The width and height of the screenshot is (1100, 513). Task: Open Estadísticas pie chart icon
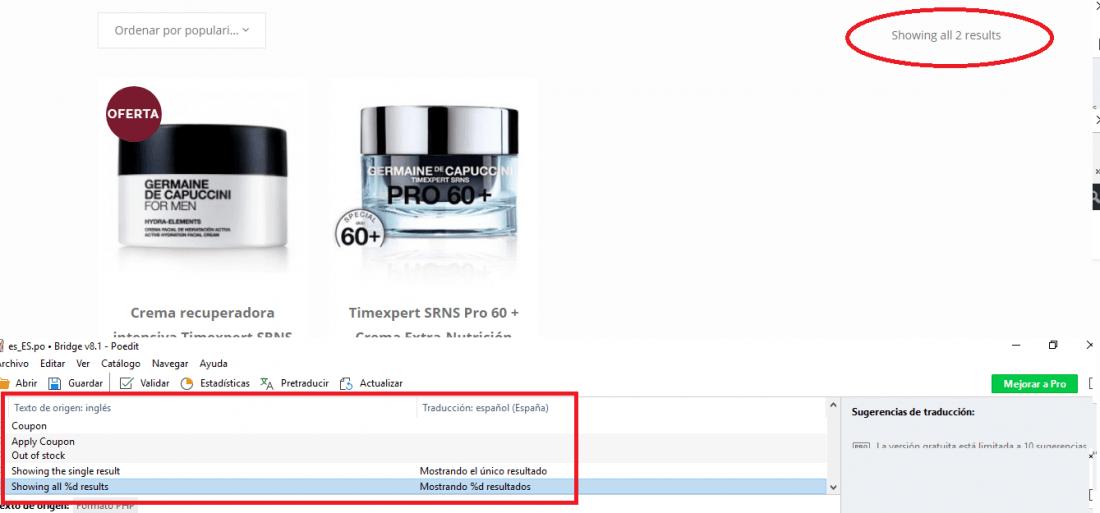[x=187, y=384]
